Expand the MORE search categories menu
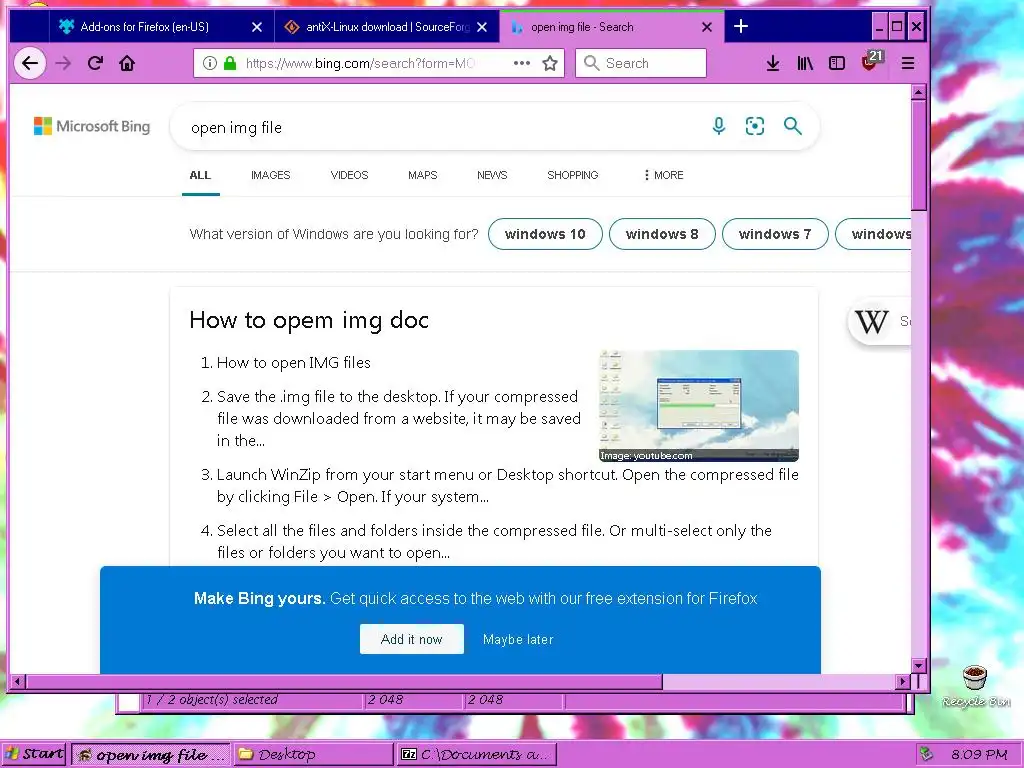Image resolution: width=1024 pixels, height=768 pixels. [x=664, y=175]
